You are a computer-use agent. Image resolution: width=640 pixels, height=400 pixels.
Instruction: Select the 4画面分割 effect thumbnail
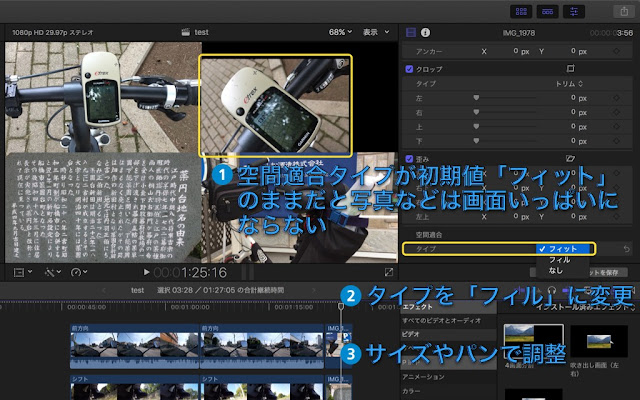tap(533, 342)
